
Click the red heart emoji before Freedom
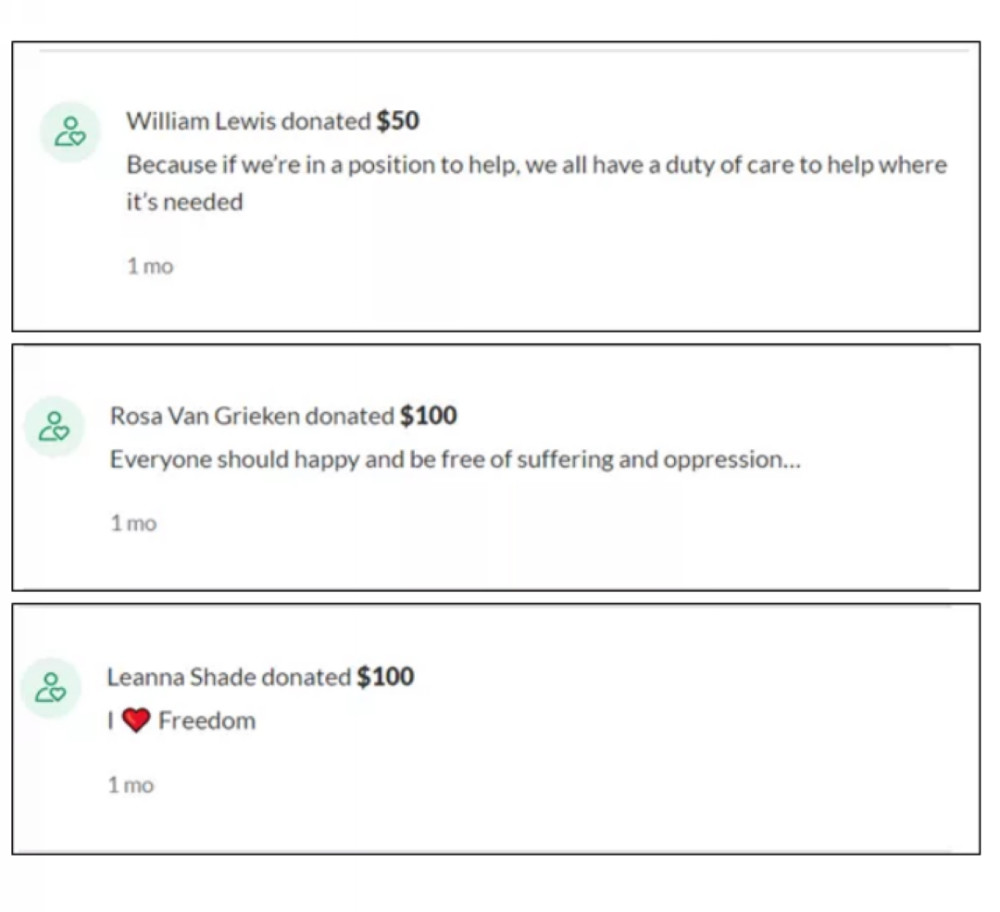[x=136, y=721]
